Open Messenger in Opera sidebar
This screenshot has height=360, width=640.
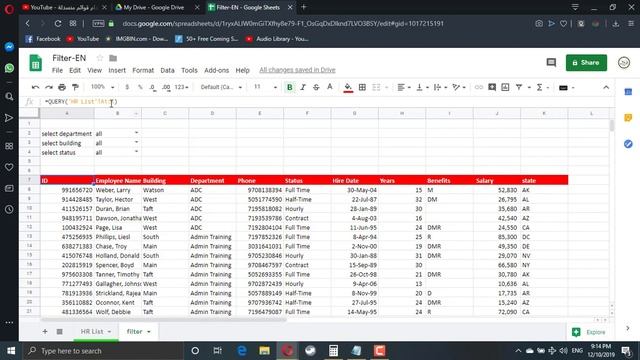tap(9, 47)
